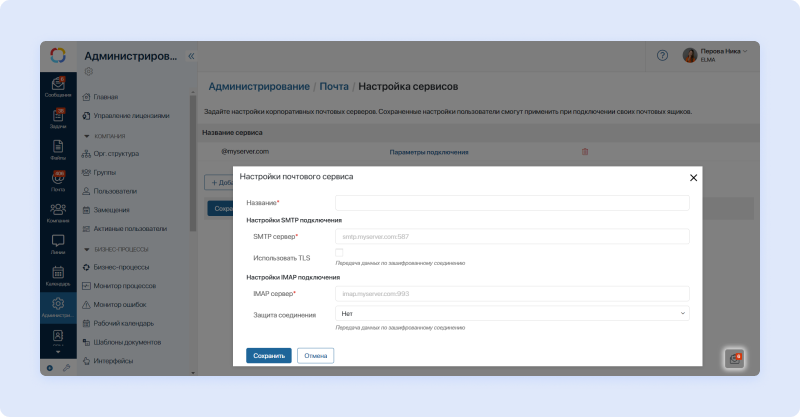Enable the Использовать TLS checkbox

[339, 253]
